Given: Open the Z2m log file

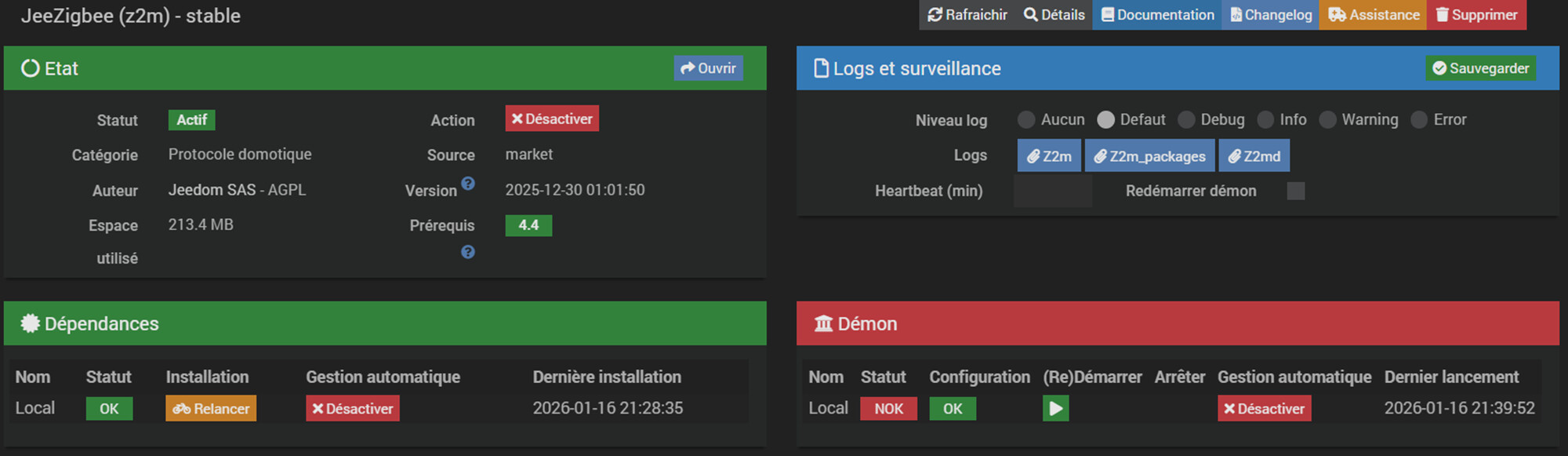Looking at the screenshot, I should point(1049,155).
